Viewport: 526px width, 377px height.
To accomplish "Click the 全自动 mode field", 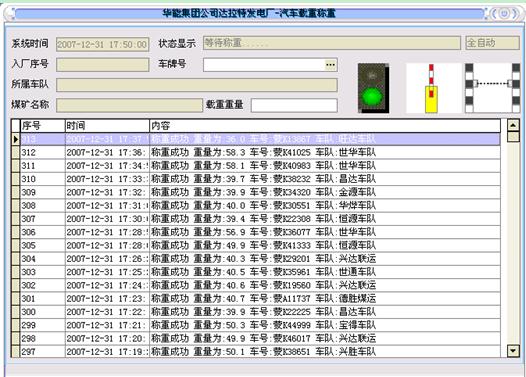I will click(x=492, y=43).
